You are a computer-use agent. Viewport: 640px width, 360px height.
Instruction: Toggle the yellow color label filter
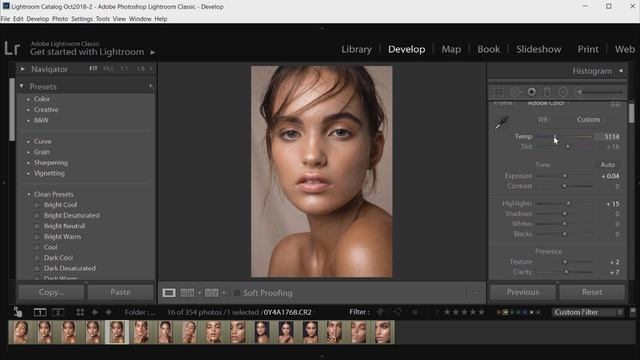coord(505,312)
